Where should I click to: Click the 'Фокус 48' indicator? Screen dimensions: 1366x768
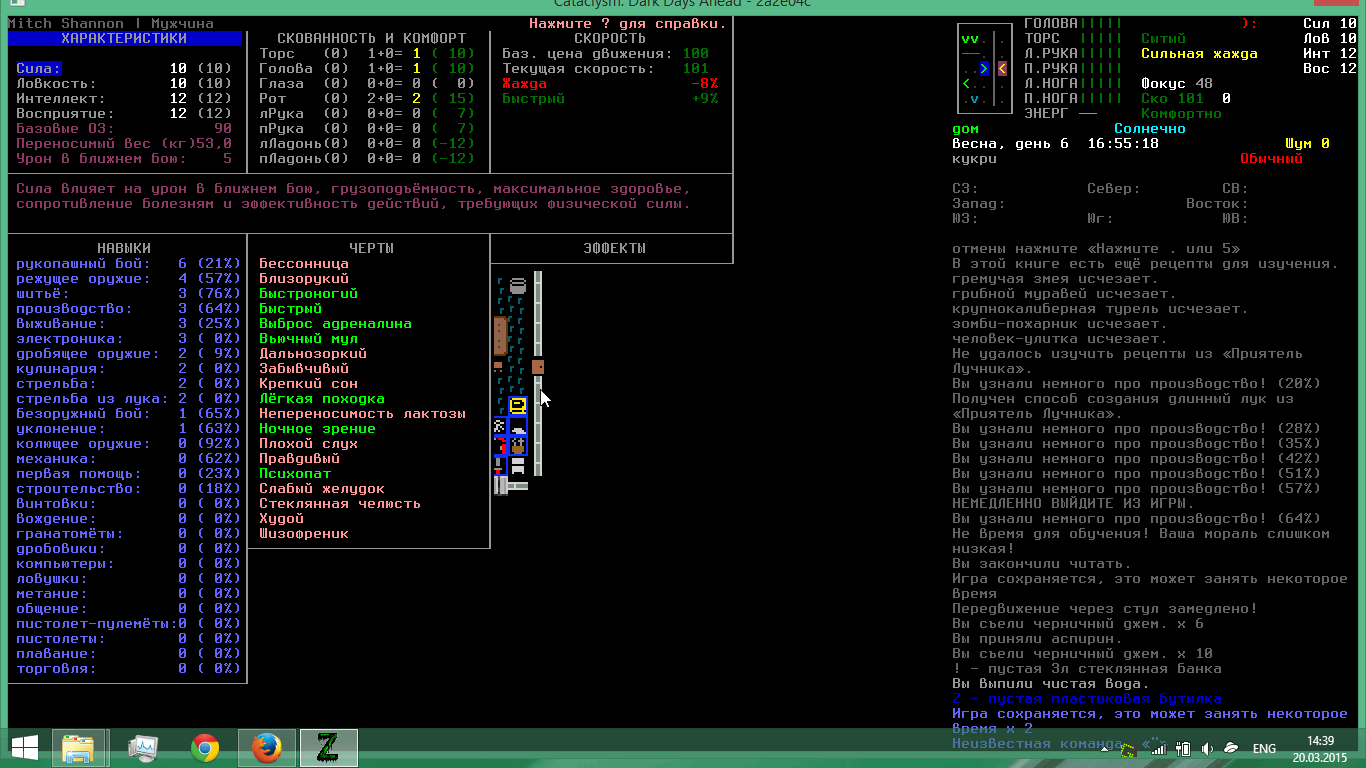click(x=1177, y=84)
